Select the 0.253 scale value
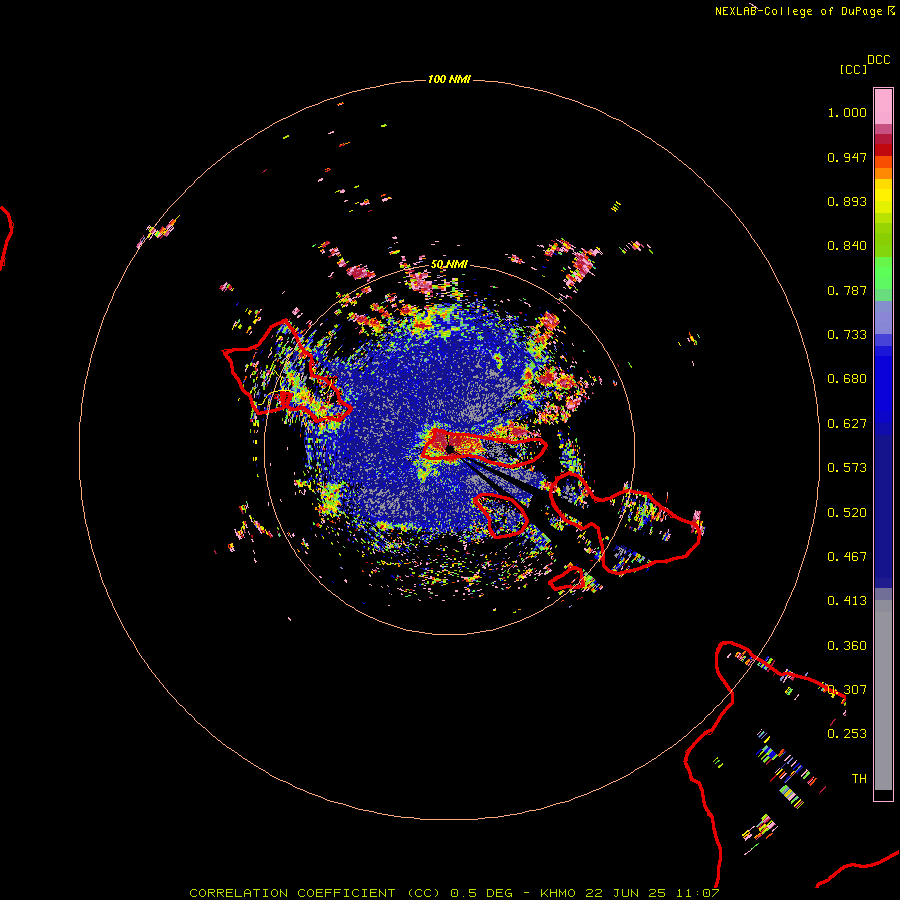The width and height of the screenshot is (900, 900). [847, 734]
